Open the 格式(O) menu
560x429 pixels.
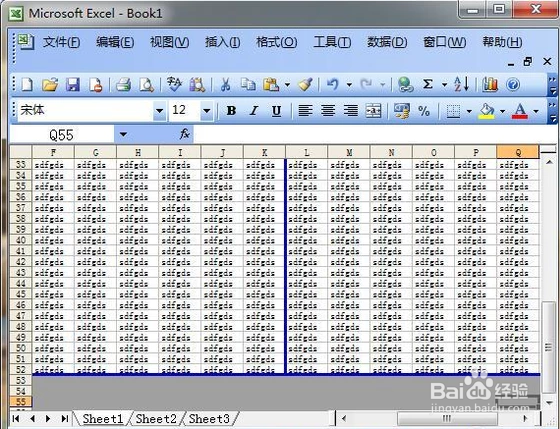coord(277,42)
